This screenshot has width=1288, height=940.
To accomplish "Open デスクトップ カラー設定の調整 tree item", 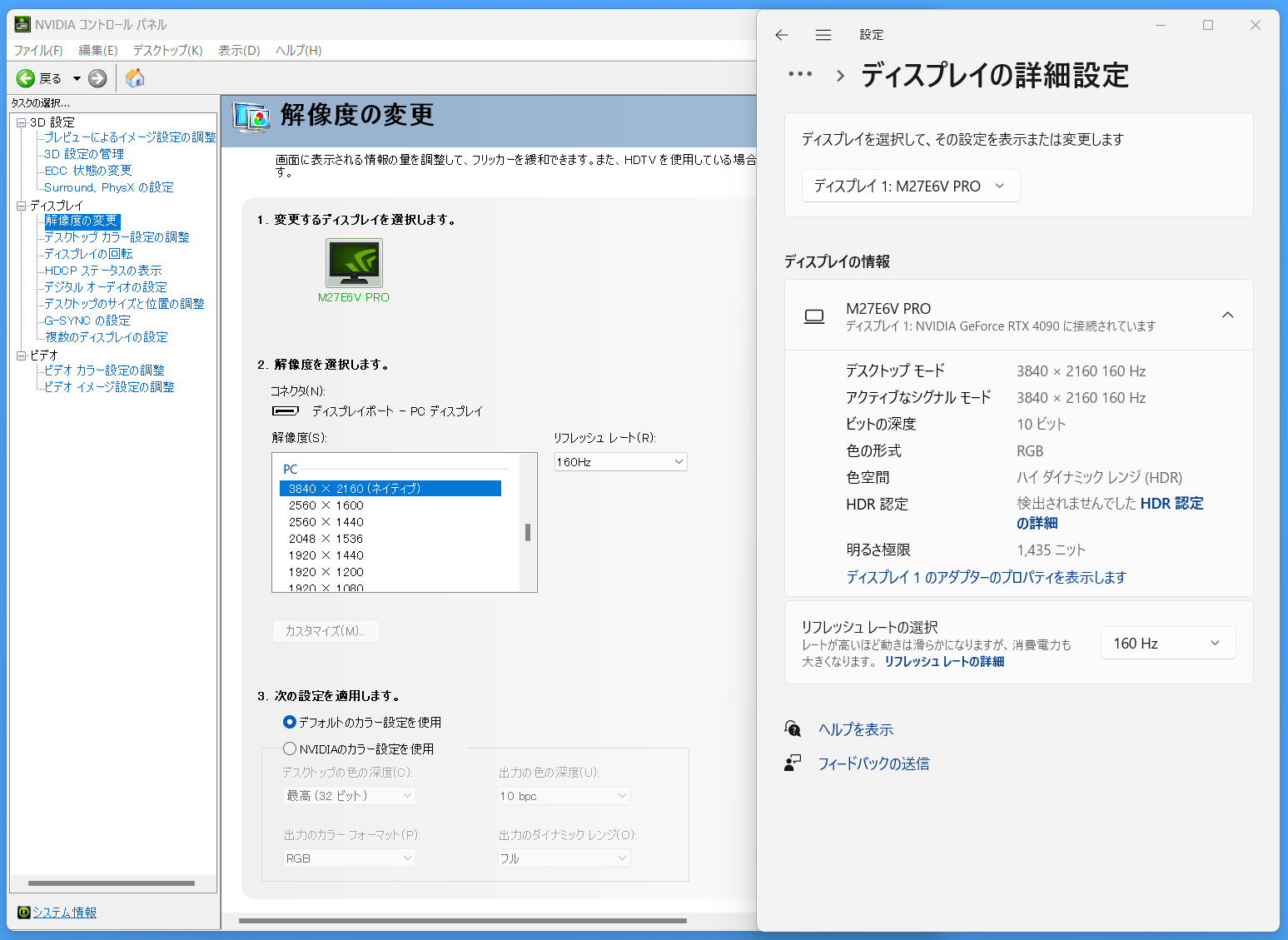I will click(x=117, y=237).
